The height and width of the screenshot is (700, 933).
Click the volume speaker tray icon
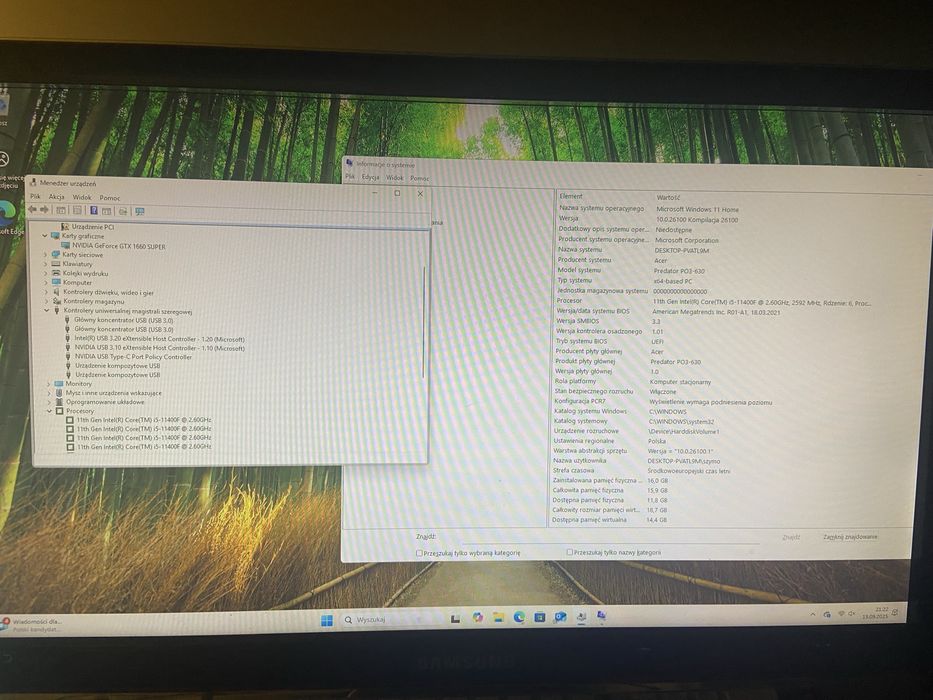click(851, 614)
